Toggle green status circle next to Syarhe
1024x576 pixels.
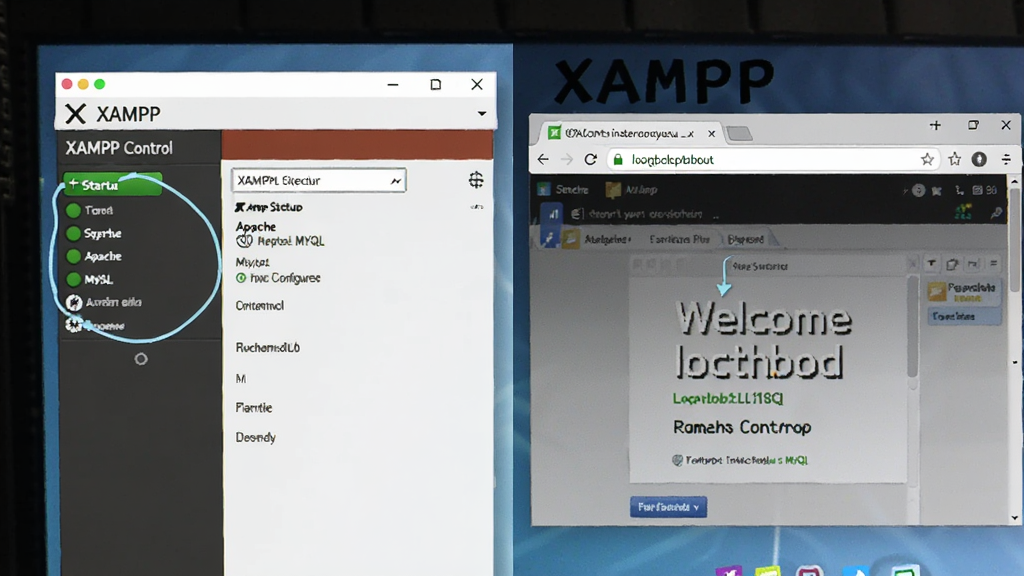pyautogui.click(x=73, y=233)
